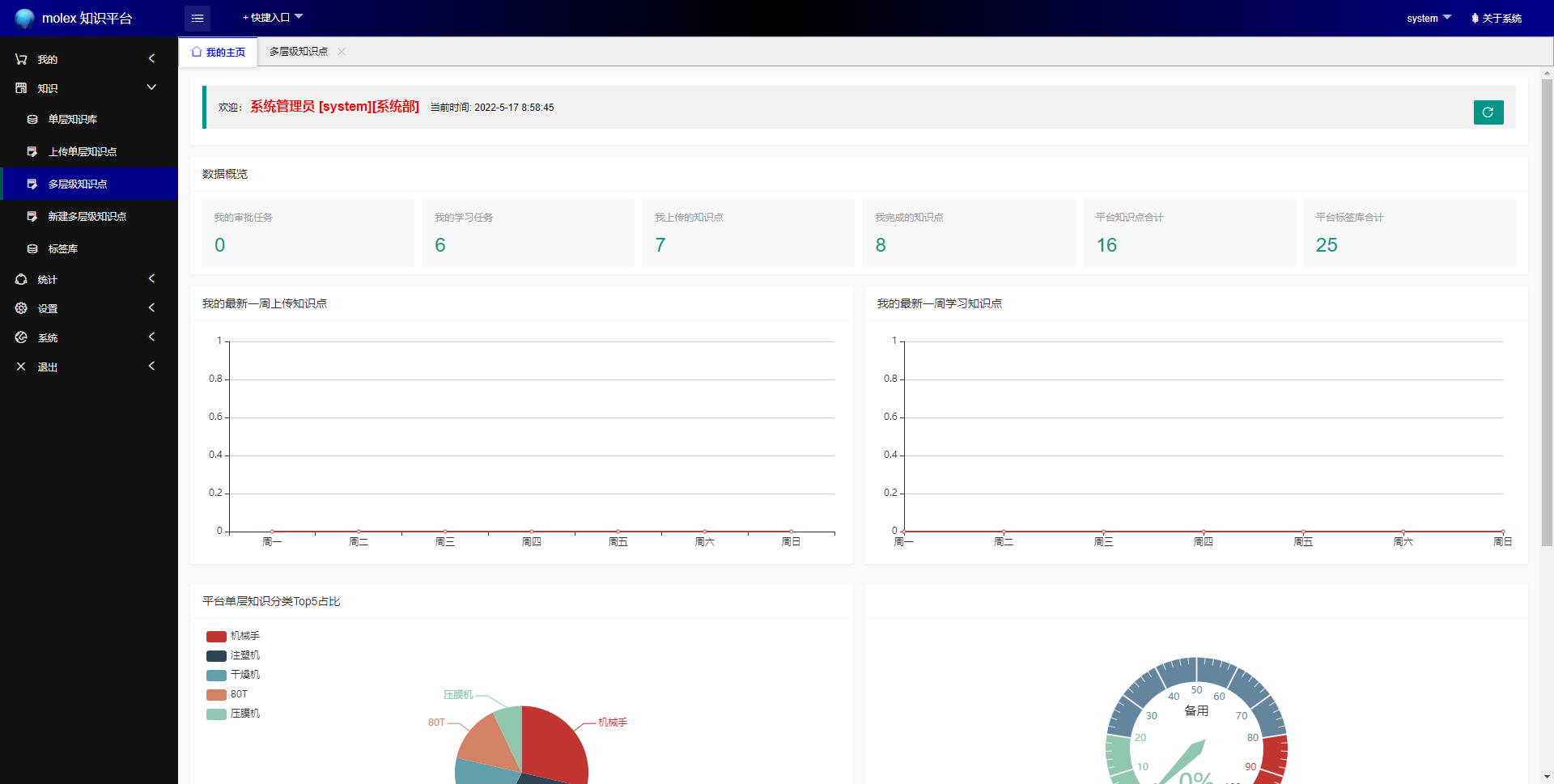Expand the 系统 menu chevron
The image size is (1554, 784).
(151, 337)
